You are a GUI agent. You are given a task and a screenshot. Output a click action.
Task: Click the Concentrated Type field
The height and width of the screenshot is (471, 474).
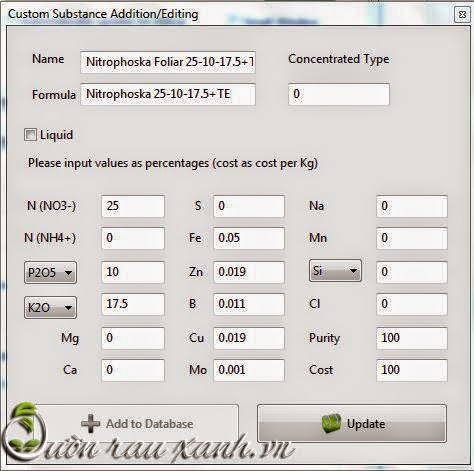click(339, 94)
